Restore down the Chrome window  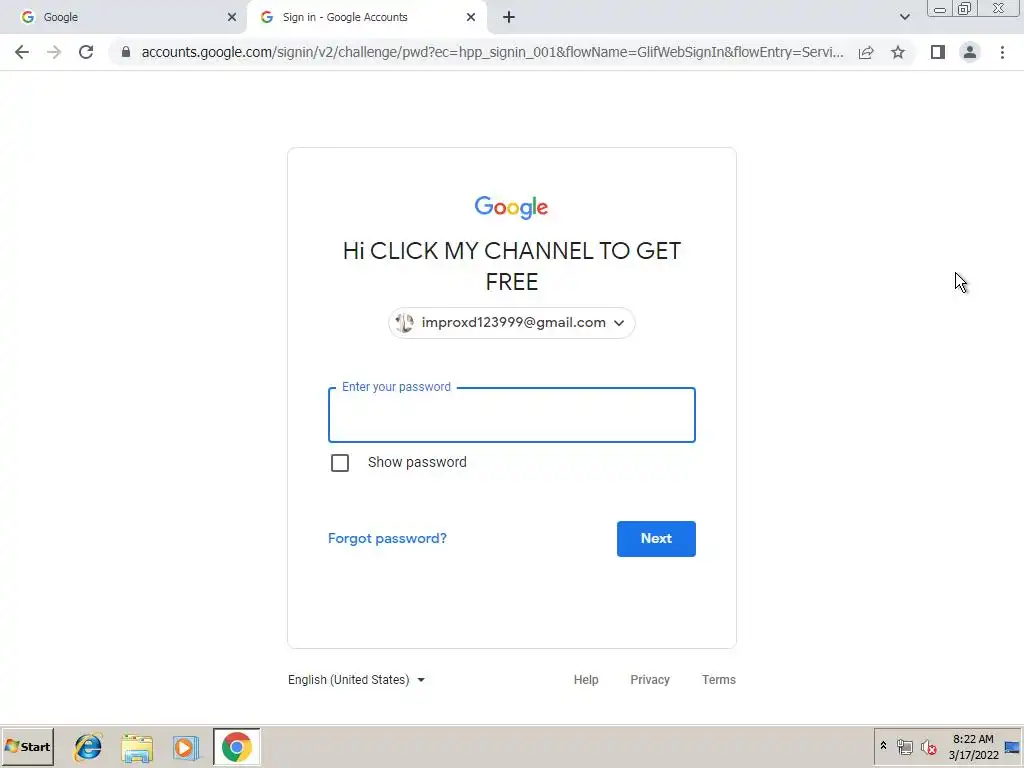coord(964,8)
